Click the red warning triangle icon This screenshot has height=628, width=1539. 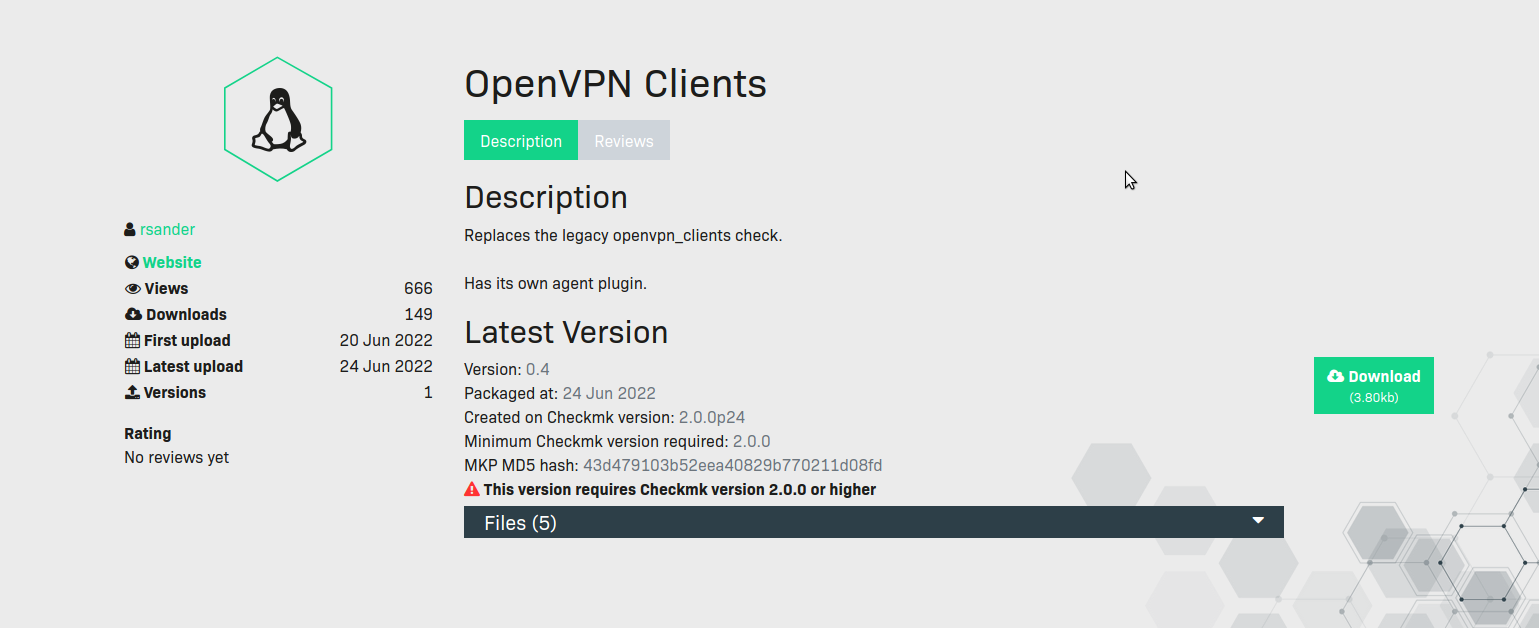click(472, 490)
